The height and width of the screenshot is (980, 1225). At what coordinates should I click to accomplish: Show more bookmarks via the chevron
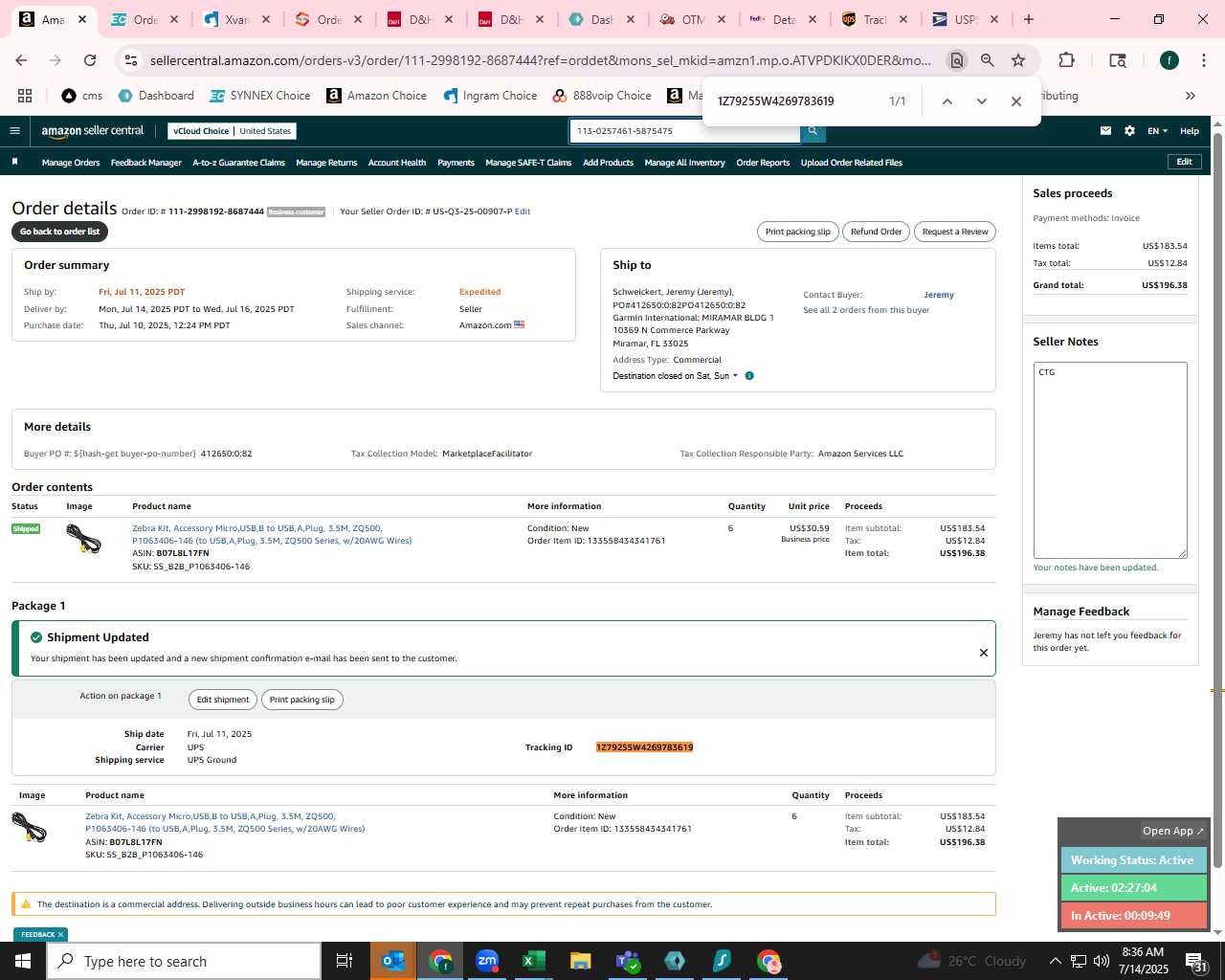[1191, 96]
